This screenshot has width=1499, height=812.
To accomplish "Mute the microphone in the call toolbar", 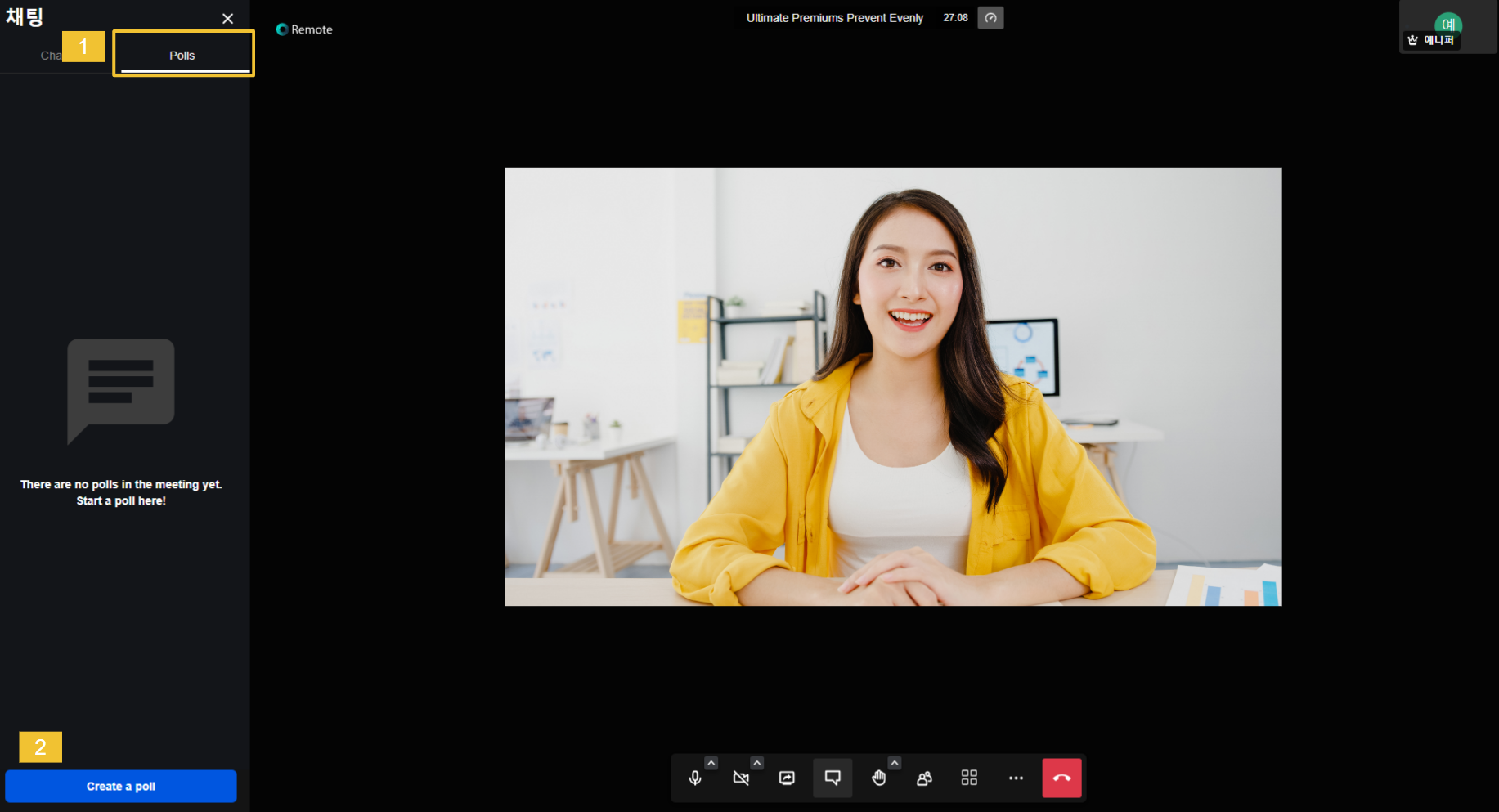I will (695, 778).
